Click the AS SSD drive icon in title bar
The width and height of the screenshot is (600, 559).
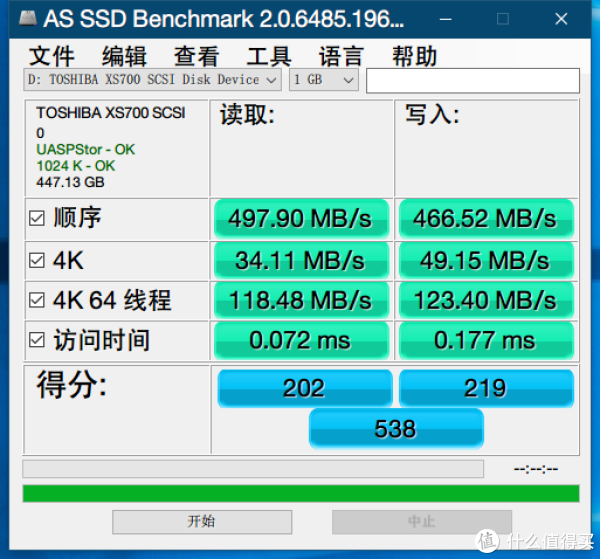point(28,18)
